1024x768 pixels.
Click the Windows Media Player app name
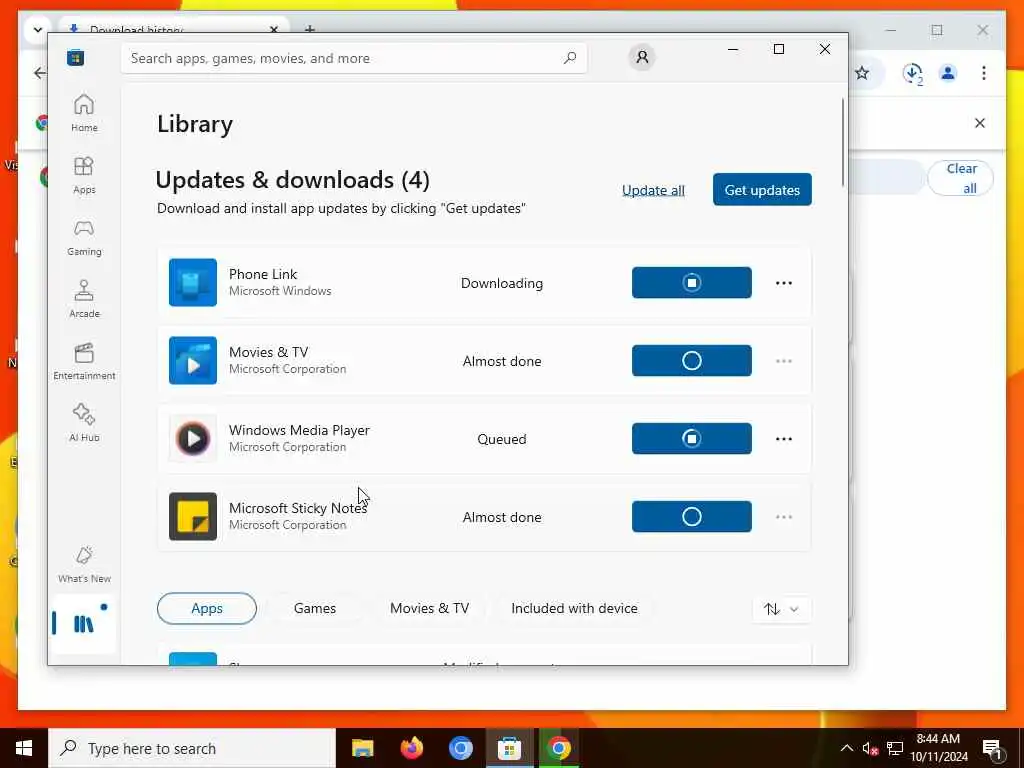point(299,430)
